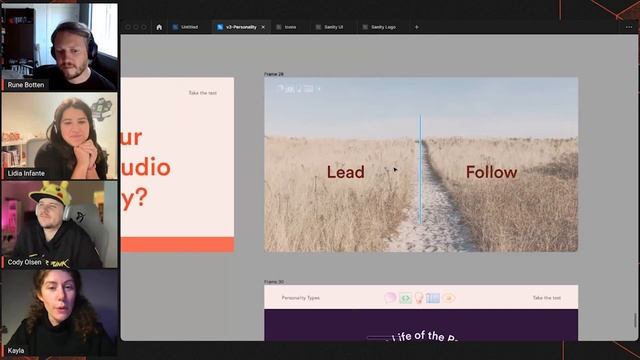Click the small icon cluster in field frame top-left
Image resolution: width=640 pixels, height=360 pixels.
point(298,89)
